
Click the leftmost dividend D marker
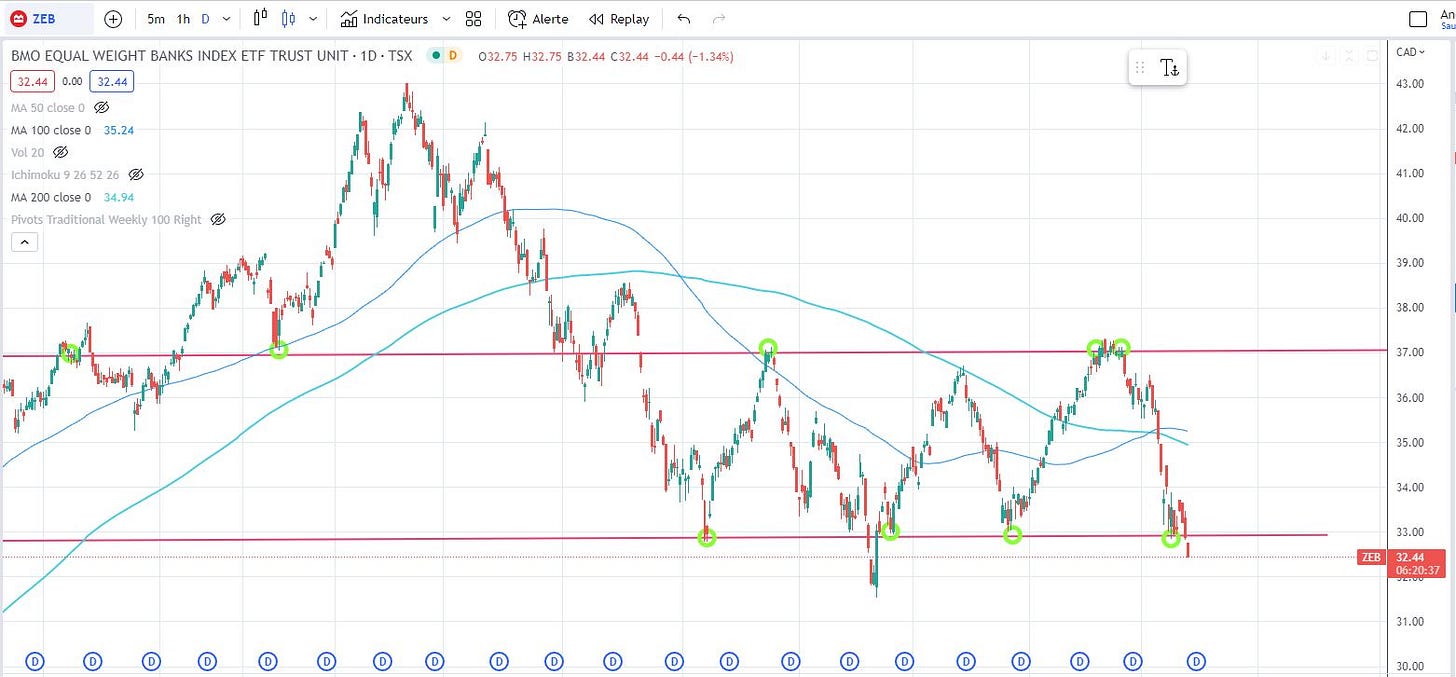click(35, 661)
